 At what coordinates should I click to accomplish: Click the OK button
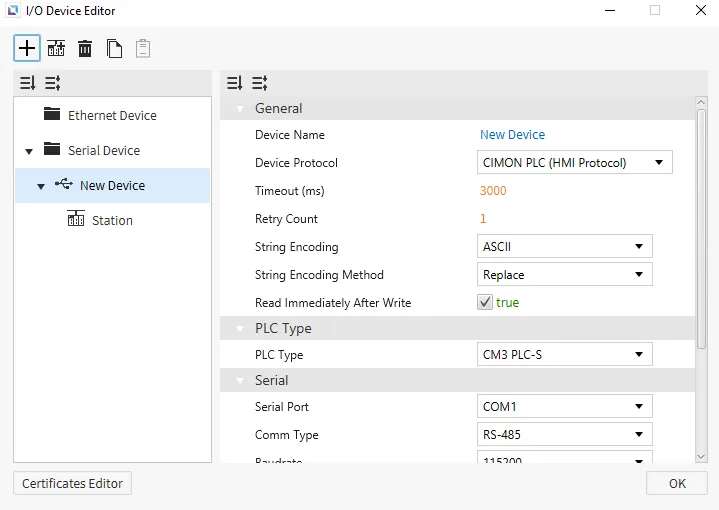pyautogui.click(x=677, y=483)
